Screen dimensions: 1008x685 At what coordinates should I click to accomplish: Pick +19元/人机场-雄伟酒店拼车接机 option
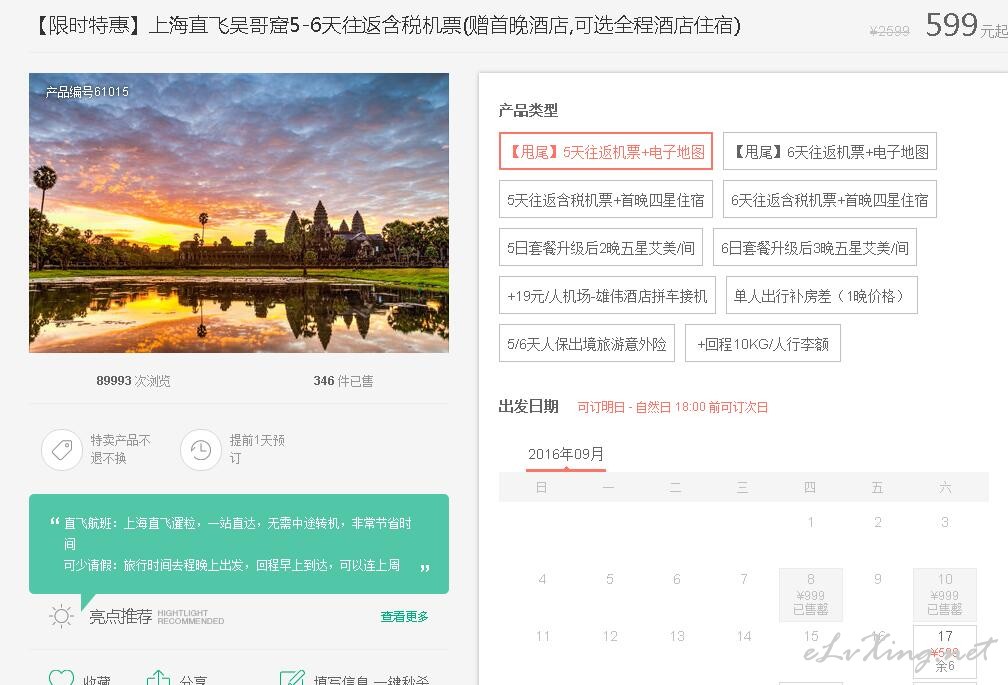click(x=607, y=296)
